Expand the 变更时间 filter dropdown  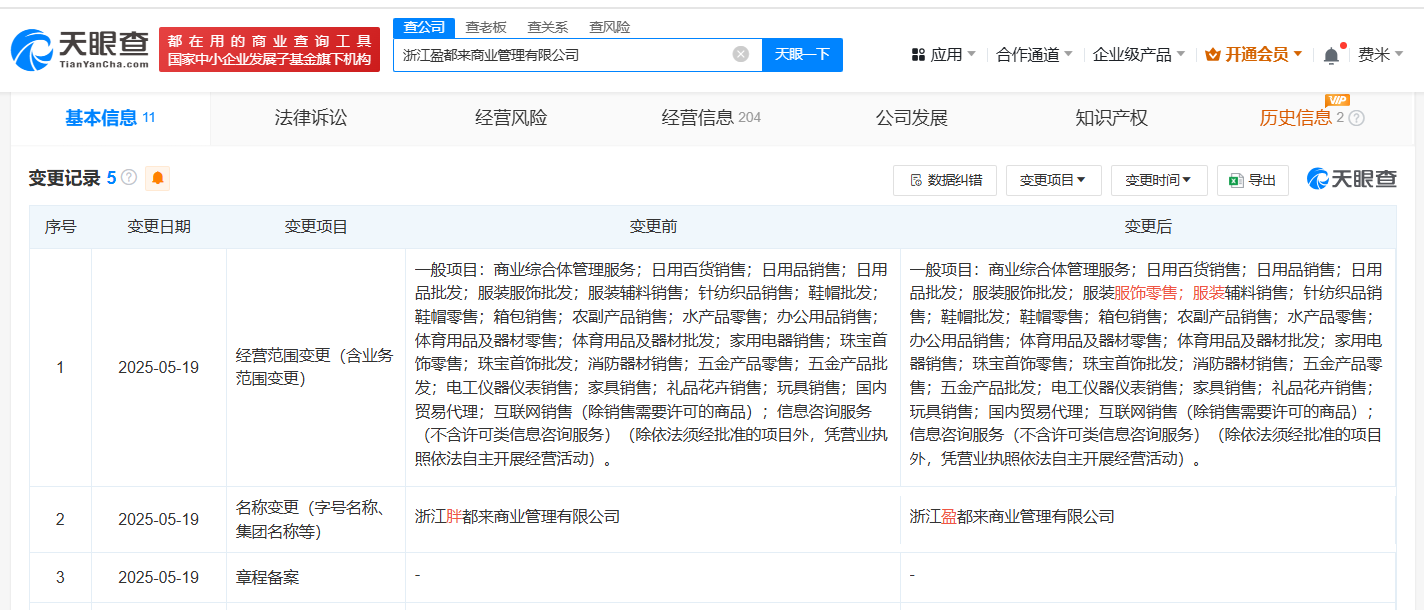(x=1159, y=180)
